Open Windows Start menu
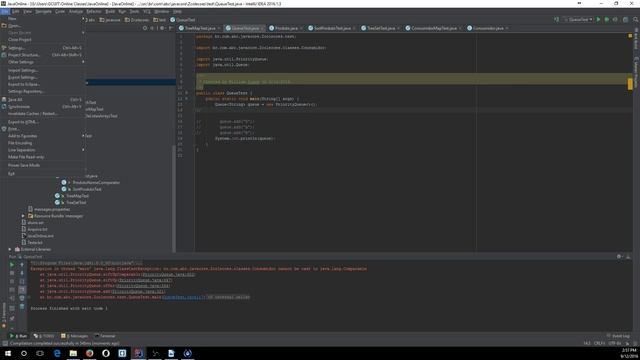 coord(8,353)
